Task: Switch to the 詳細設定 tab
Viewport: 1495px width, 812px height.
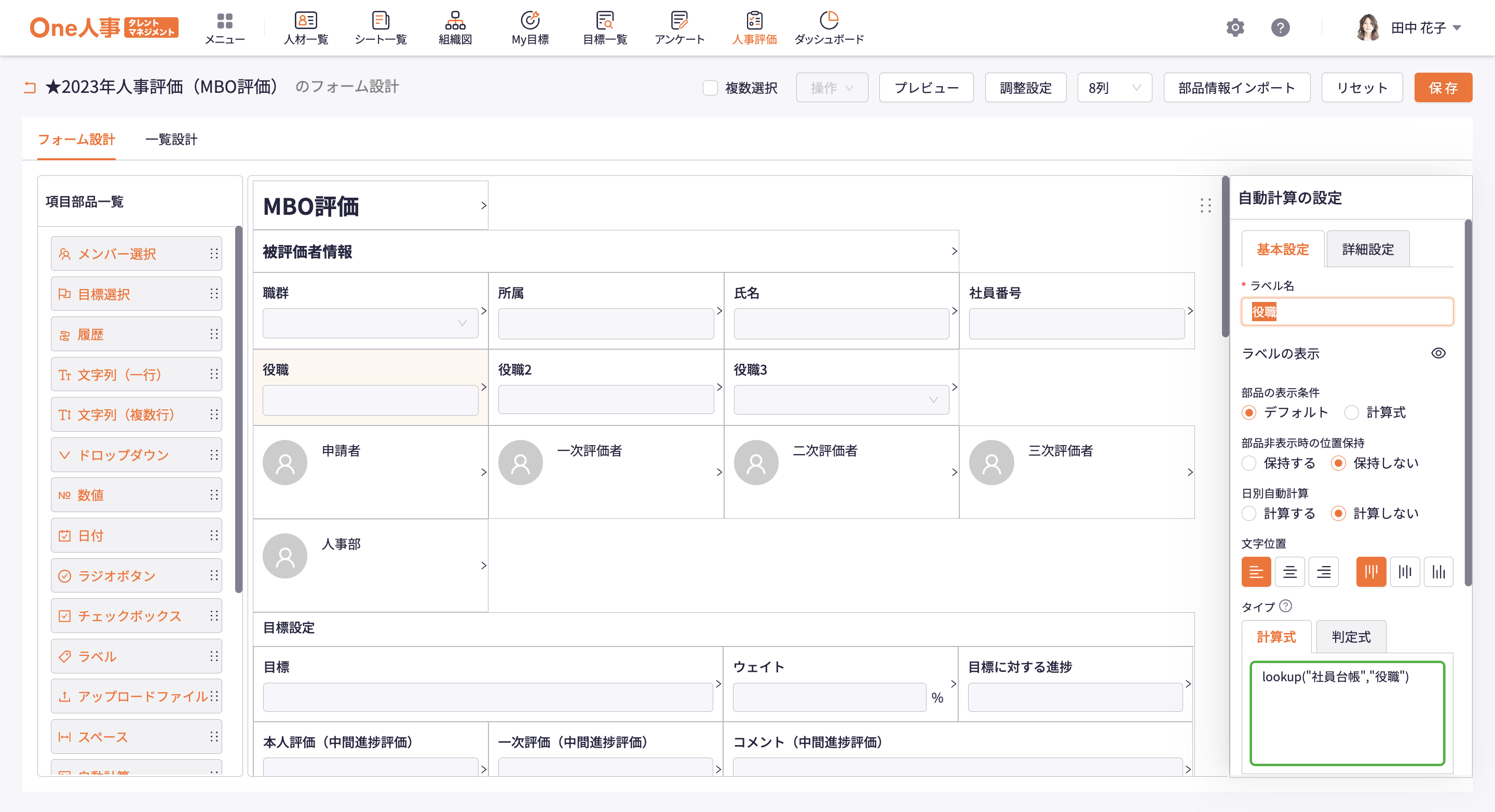Action: [1367, 250]
